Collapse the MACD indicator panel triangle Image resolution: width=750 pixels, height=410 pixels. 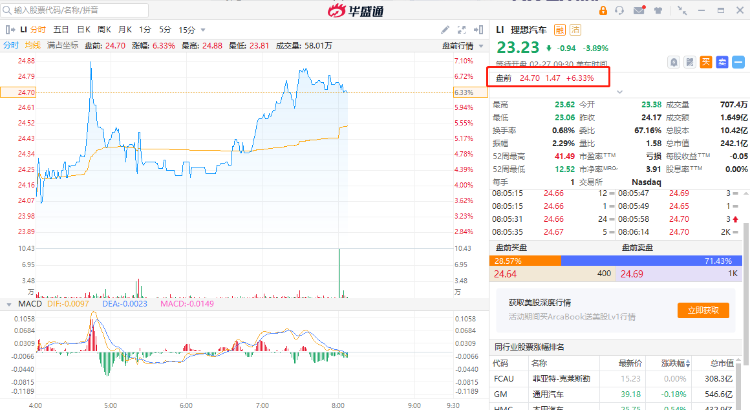point(9,304)
